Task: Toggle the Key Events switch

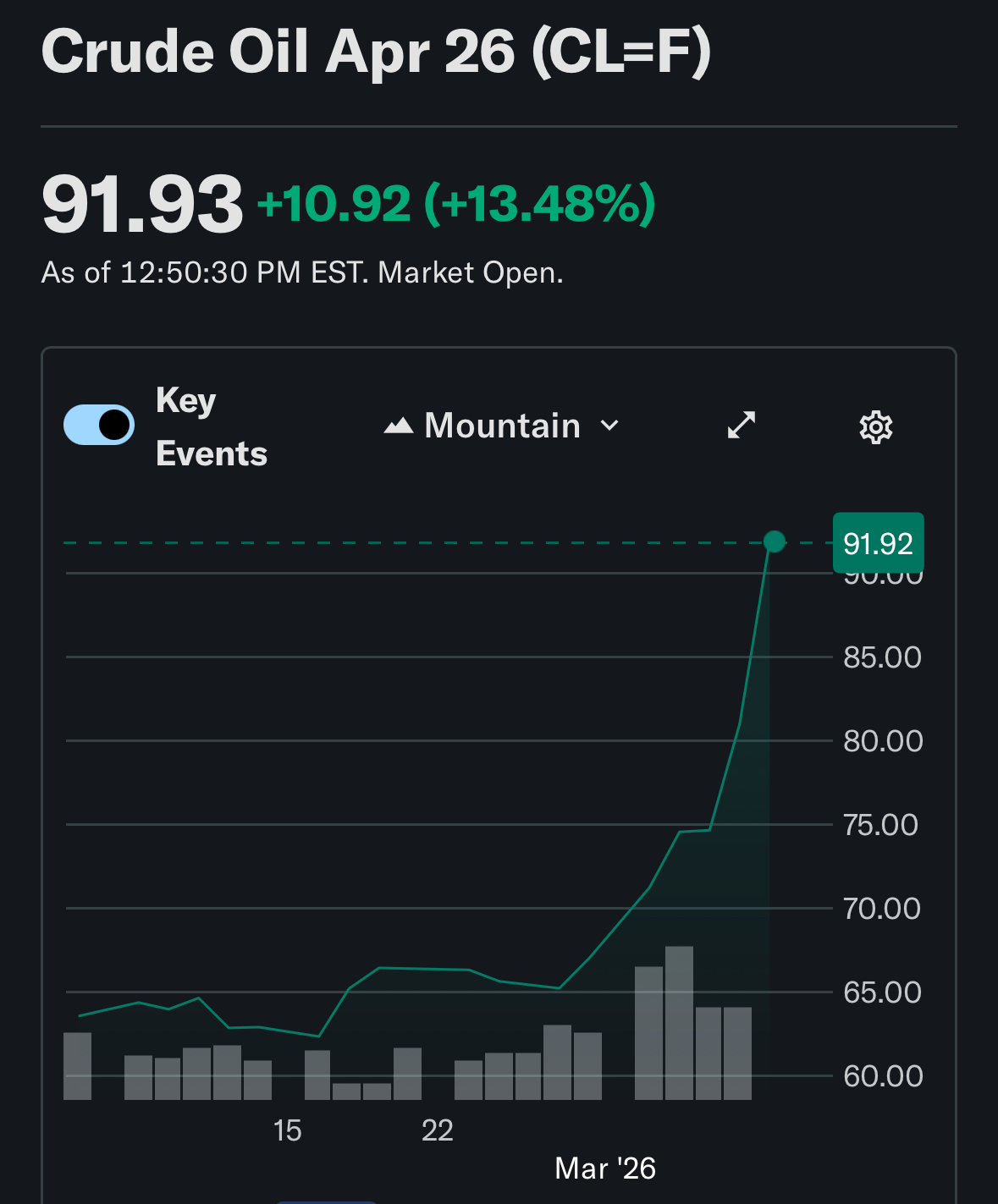Action: click(99, 425)
